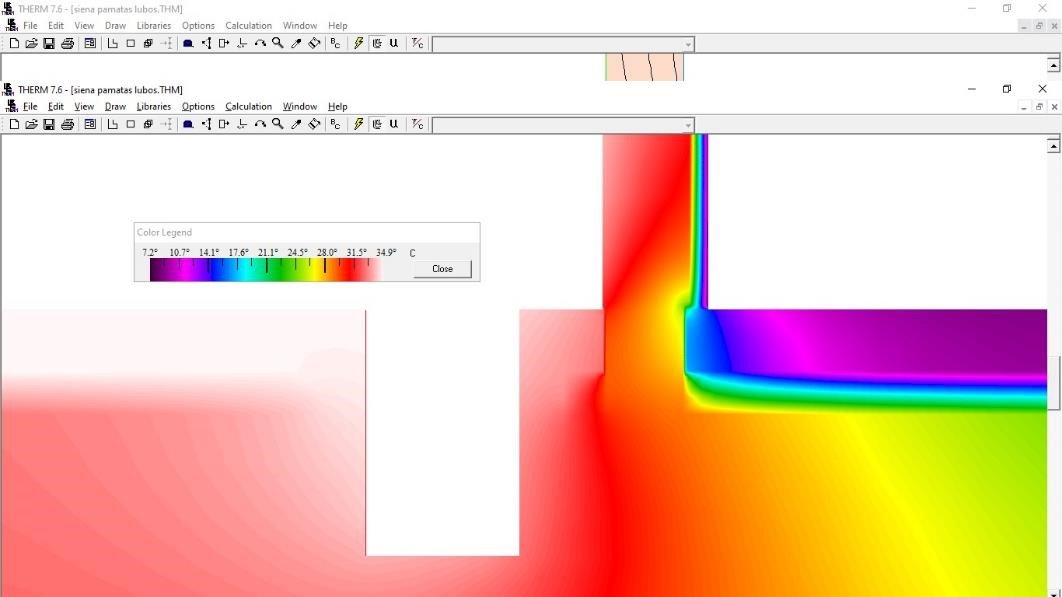This screenshot has width=1062, height=597.
Task: Open the Calculation menu in lower menu bar
Action: [248, 106]
